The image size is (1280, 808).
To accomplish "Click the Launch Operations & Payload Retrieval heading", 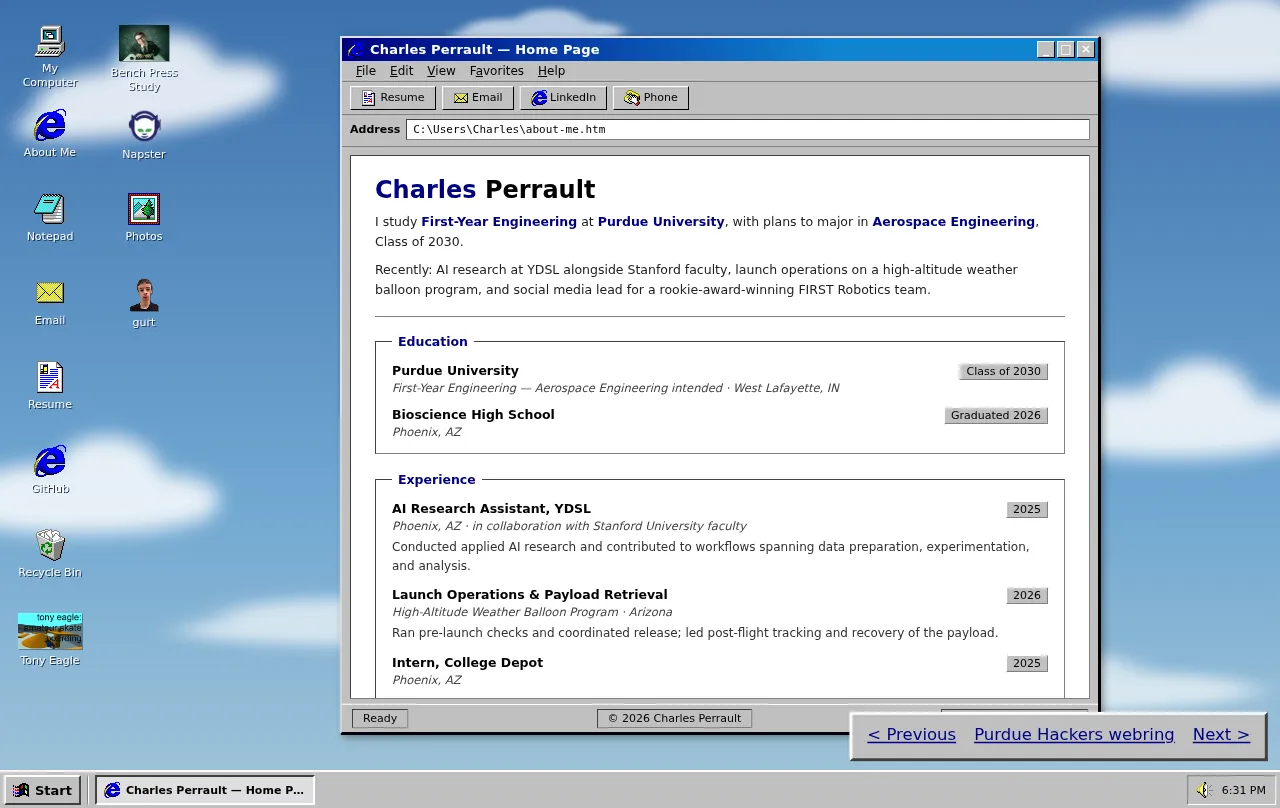I will (x=529, y=595).
